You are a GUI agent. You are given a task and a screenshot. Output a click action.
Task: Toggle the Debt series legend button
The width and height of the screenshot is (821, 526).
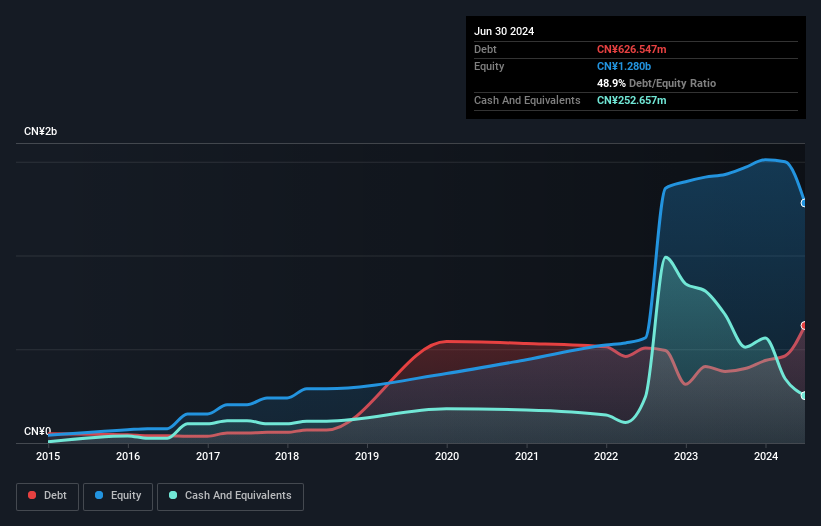(48, 496)
